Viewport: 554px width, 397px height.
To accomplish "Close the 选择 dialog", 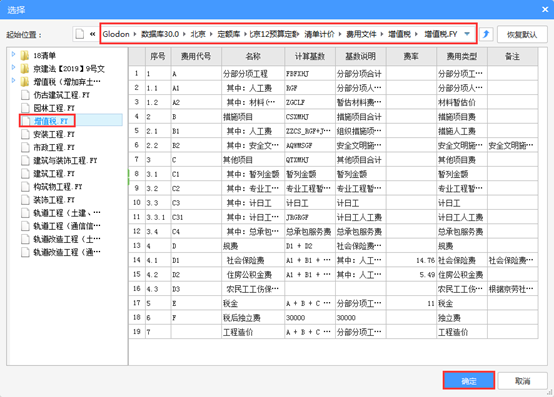I will click(x=545, y=10).
